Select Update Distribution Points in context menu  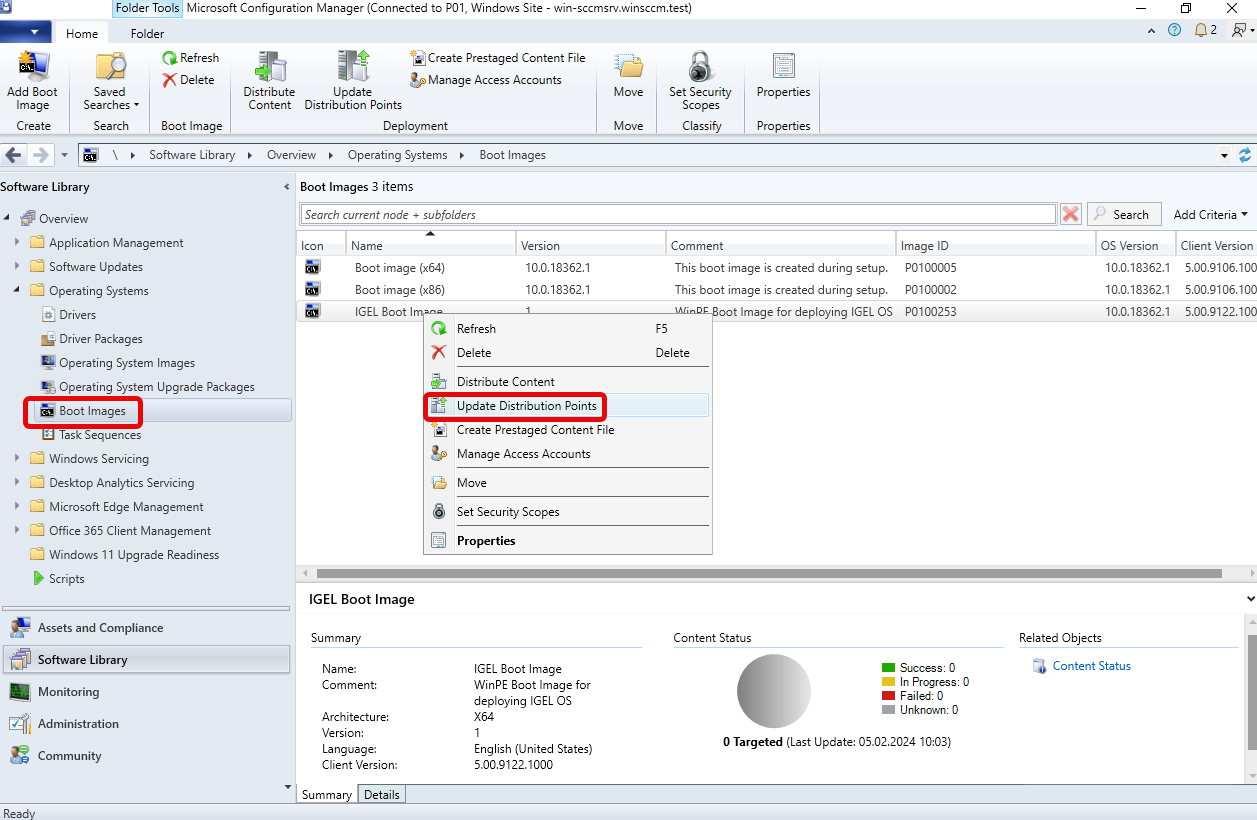tap(526, 406)
